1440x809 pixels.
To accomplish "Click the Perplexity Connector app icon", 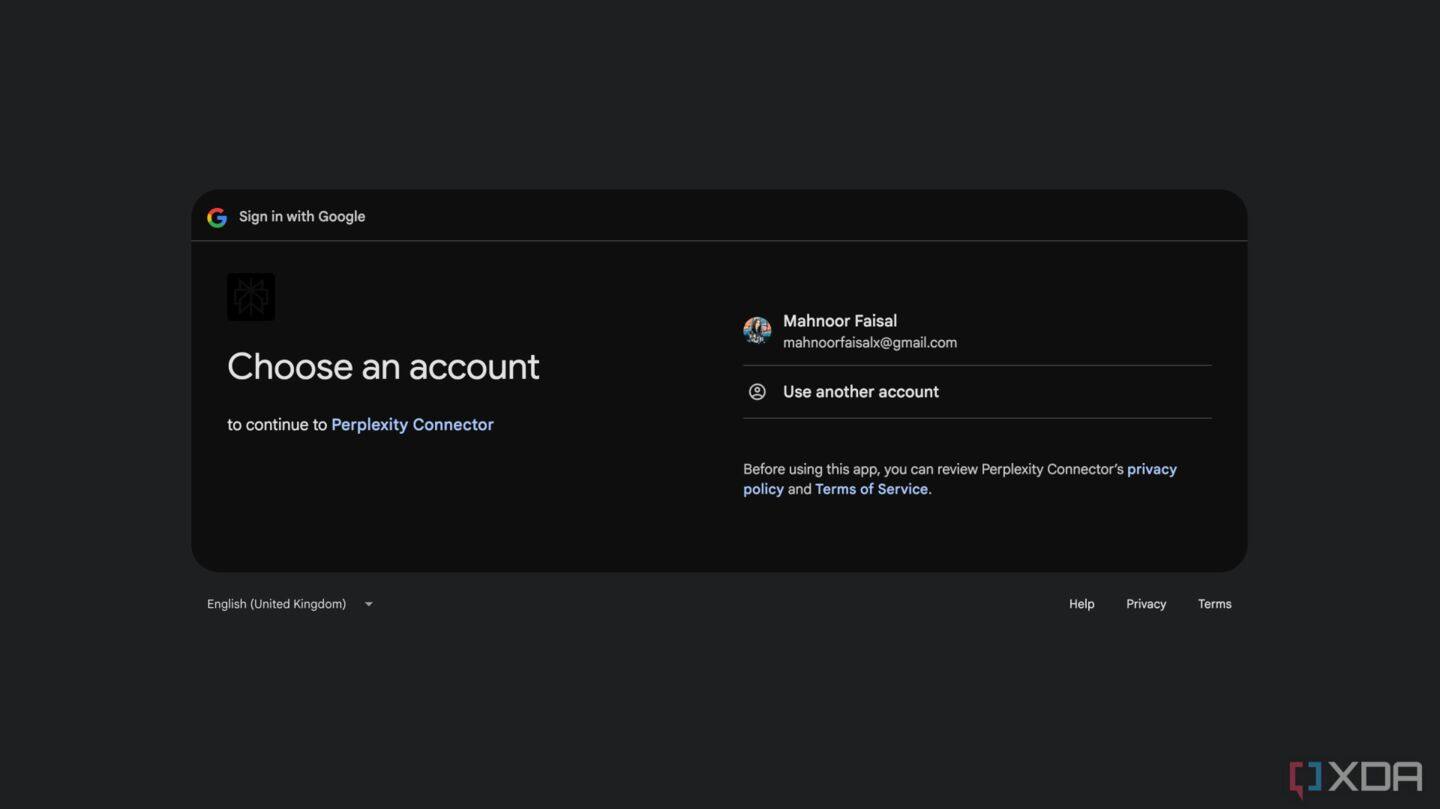I will pyautogui.click(x=250, y=296).
